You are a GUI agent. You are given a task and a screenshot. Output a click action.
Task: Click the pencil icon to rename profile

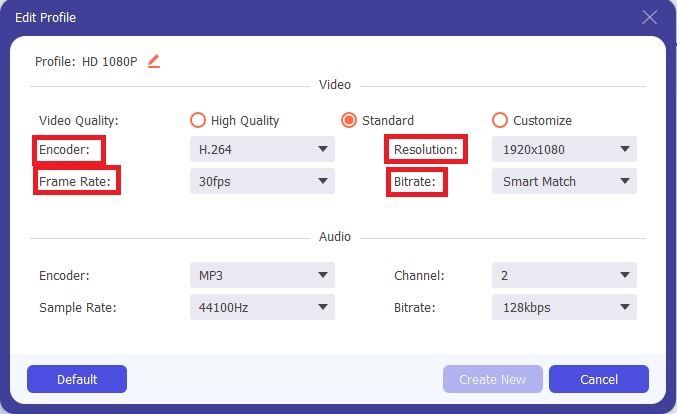[153, 61]
